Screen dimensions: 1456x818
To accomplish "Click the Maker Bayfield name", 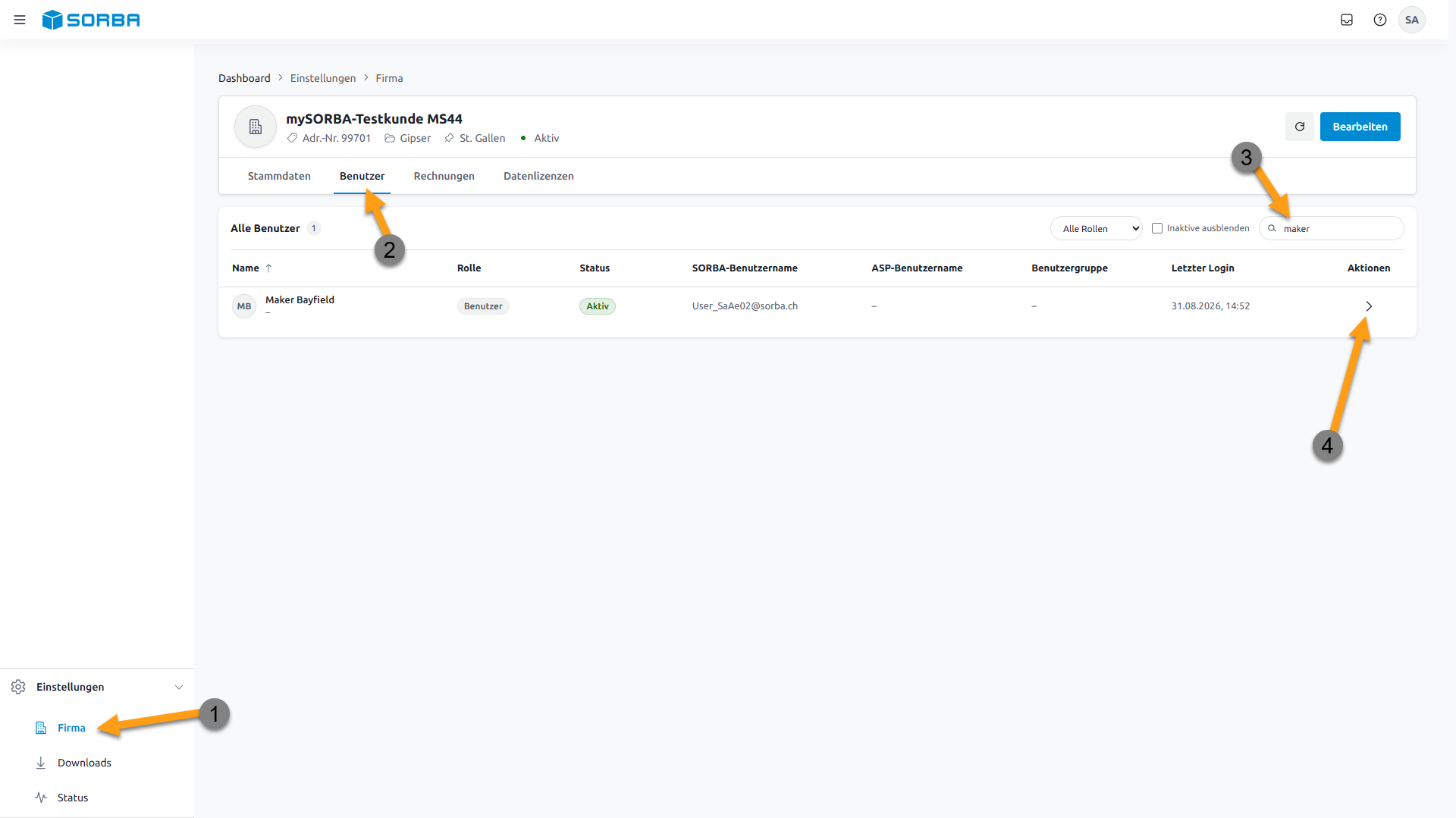I will pos(300,300).
